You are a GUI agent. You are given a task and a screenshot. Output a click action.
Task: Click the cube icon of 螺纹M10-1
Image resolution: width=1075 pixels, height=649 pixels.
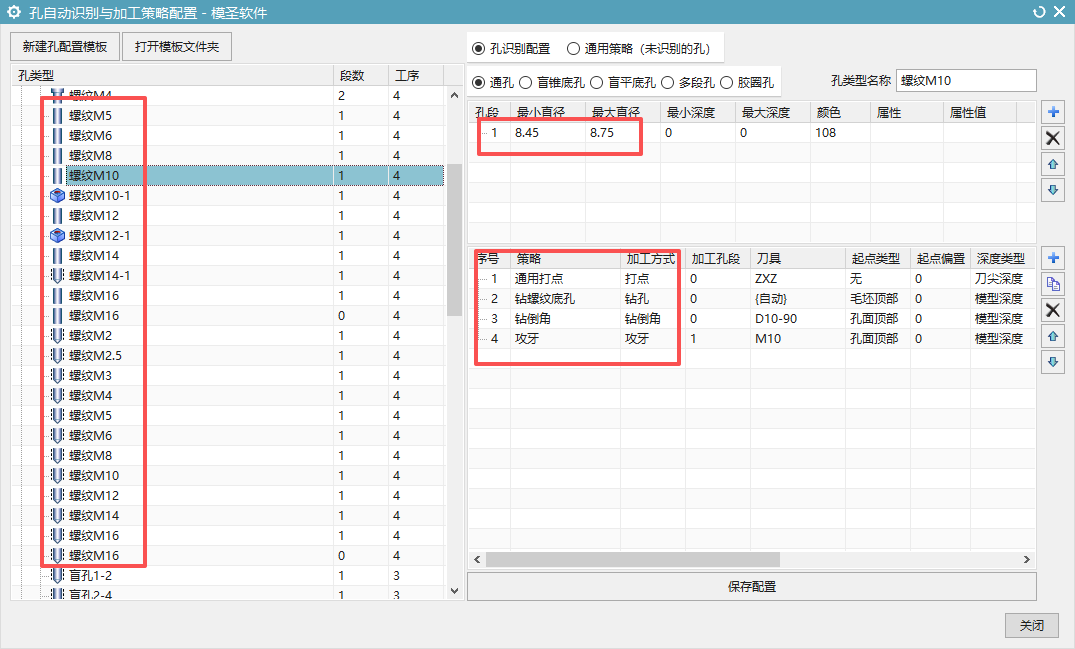point(58,195)
